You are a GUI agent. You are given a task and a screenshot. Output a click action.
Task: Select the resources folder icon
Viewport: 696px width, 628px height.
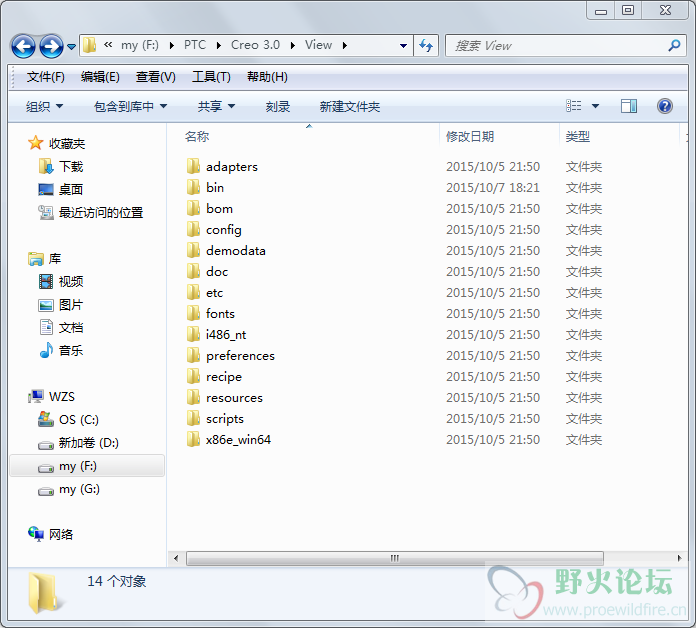[x=193, y=398]
